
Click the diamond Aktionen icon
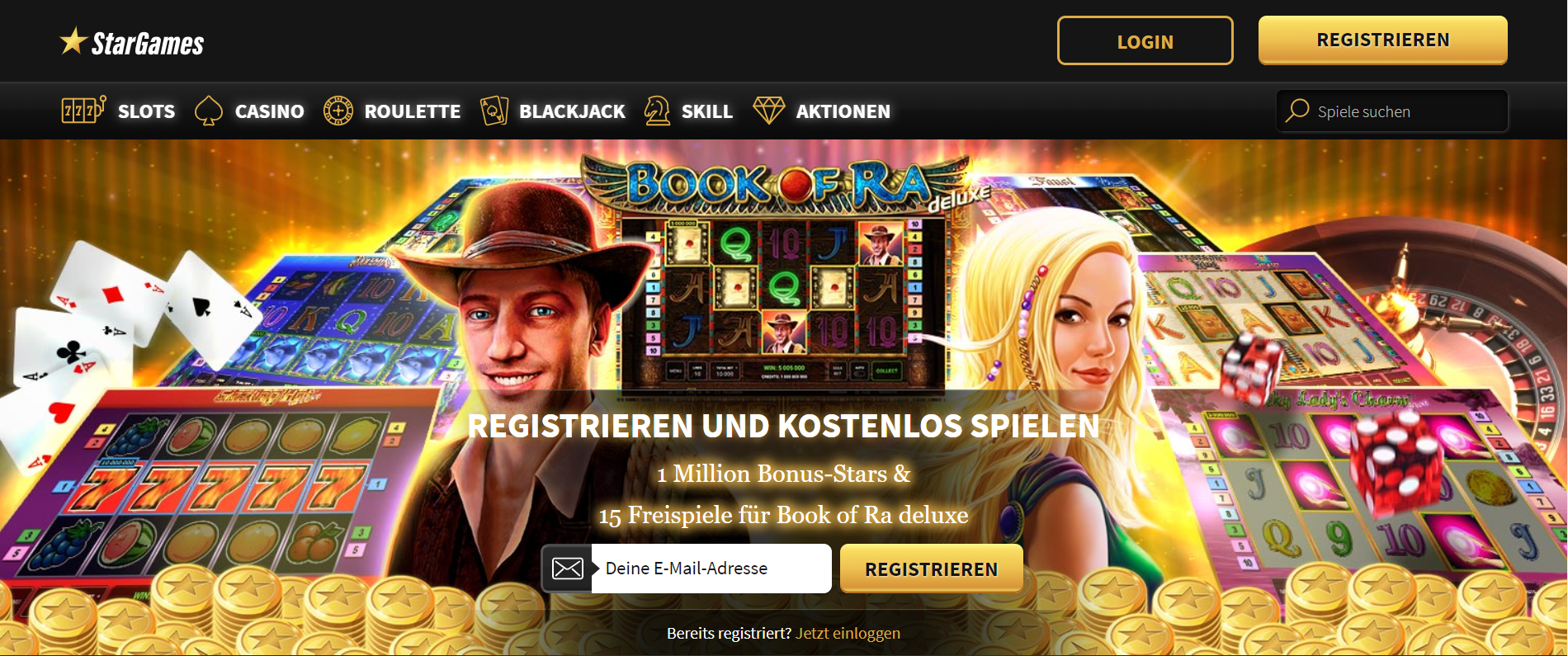769,111
